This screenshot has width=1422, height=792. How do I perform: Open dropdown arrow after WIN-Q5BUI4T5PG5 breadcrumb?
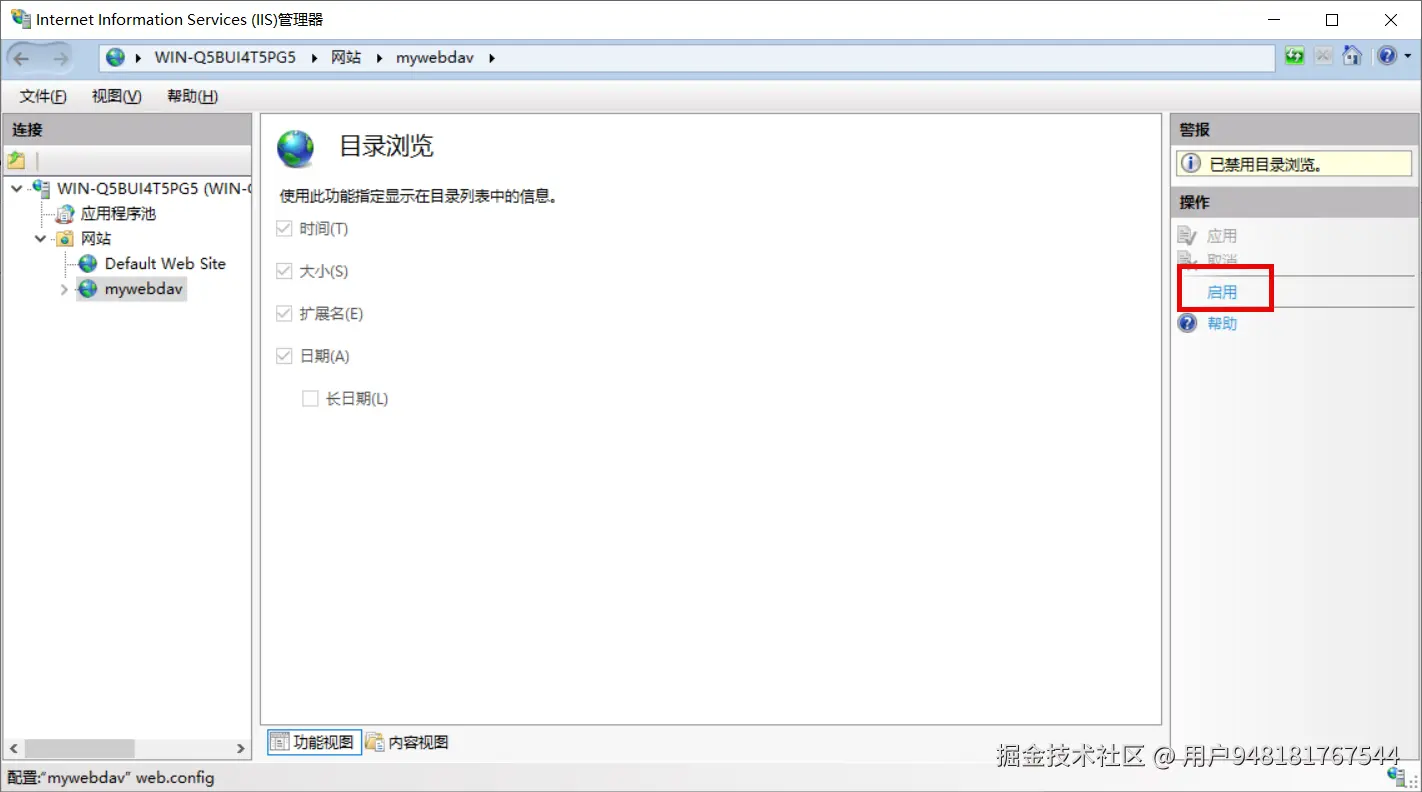[313, 58]
